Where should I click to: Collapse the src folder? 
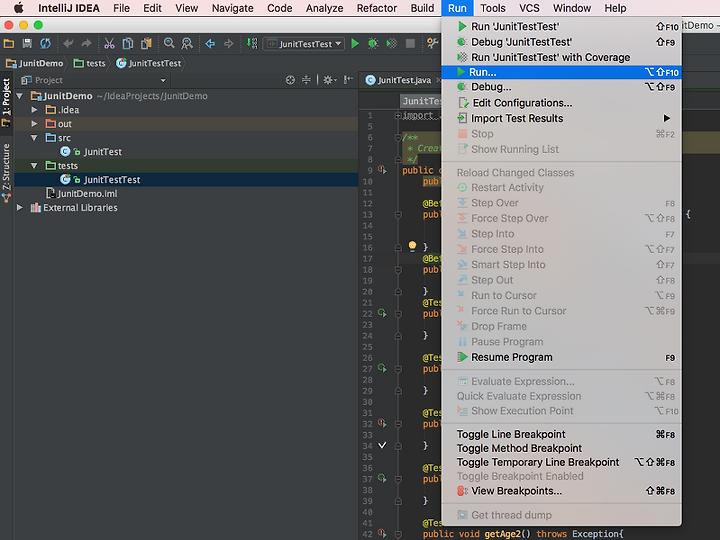click(34, 138)
